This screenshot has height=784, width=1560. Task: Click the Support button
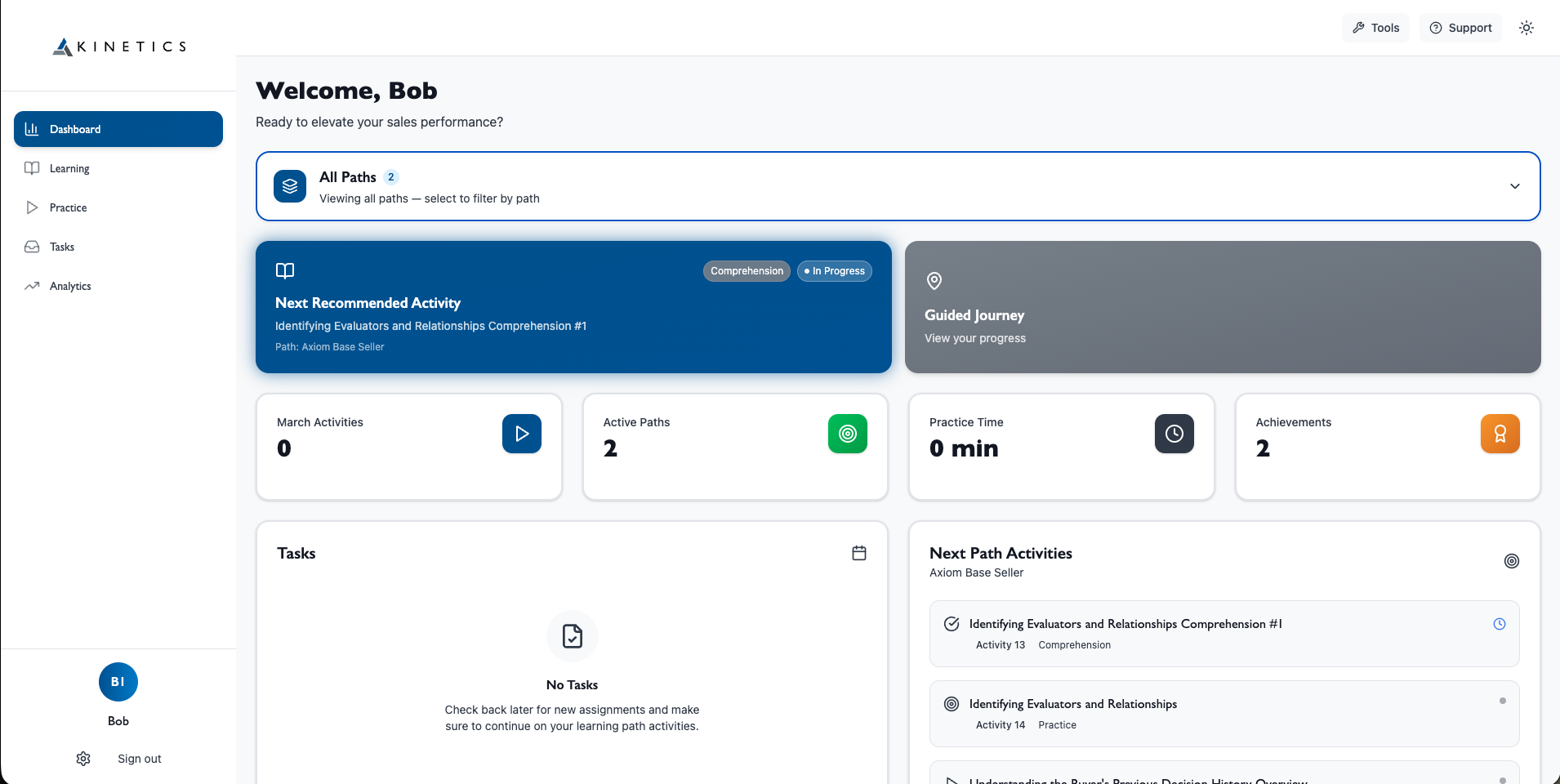(x=1460, y=27)
